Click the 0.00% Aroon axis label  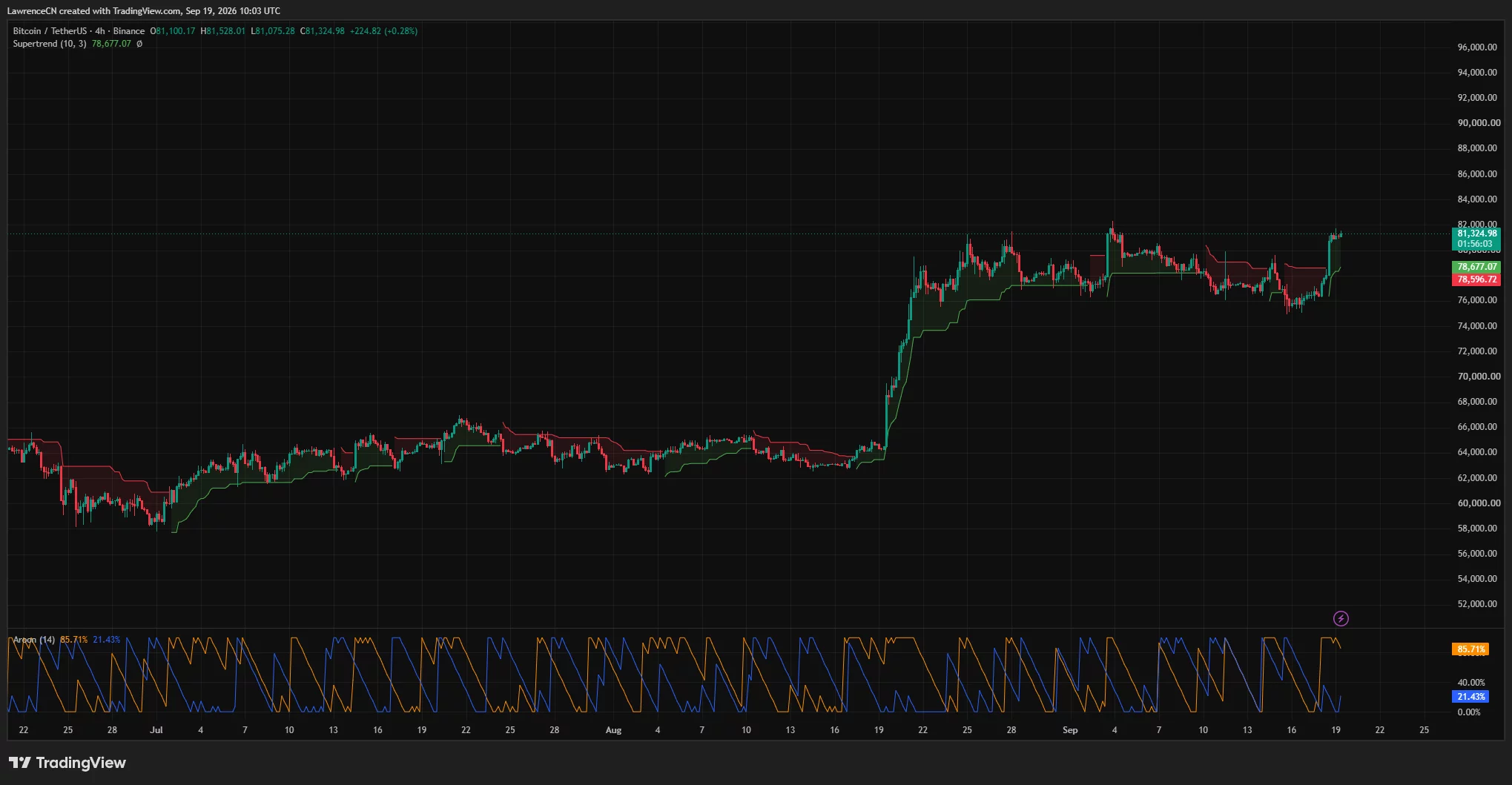pos(1469,712)
